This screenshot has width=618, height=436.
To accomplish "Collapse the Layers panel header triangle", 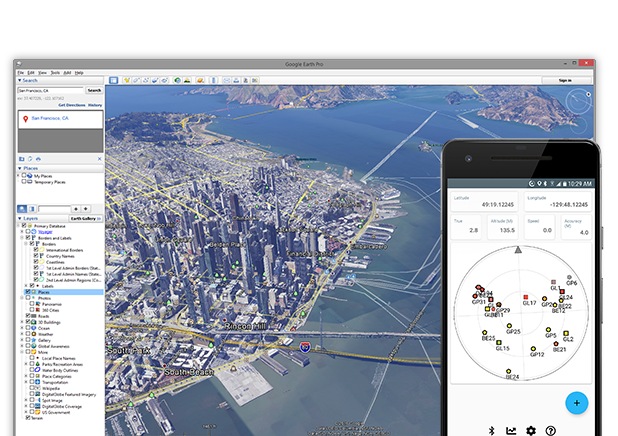I will [20, 218].
